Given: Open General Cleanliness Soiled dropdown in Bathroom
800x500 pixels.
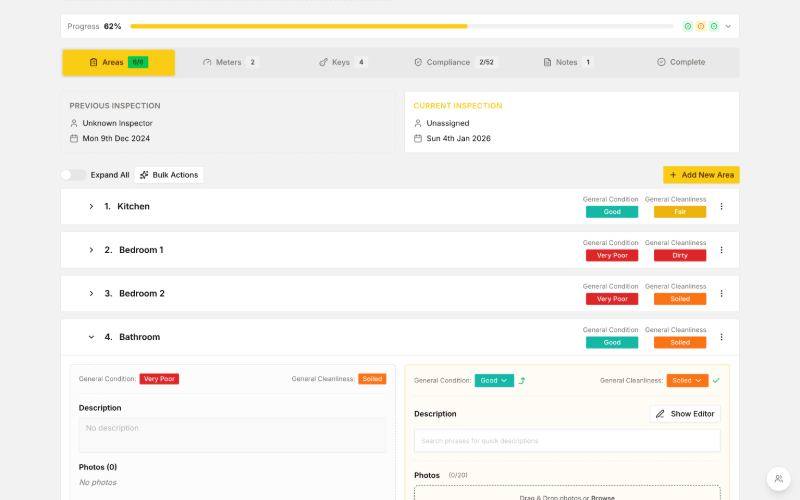Looking at the screenshot, I should pos(687,381).
